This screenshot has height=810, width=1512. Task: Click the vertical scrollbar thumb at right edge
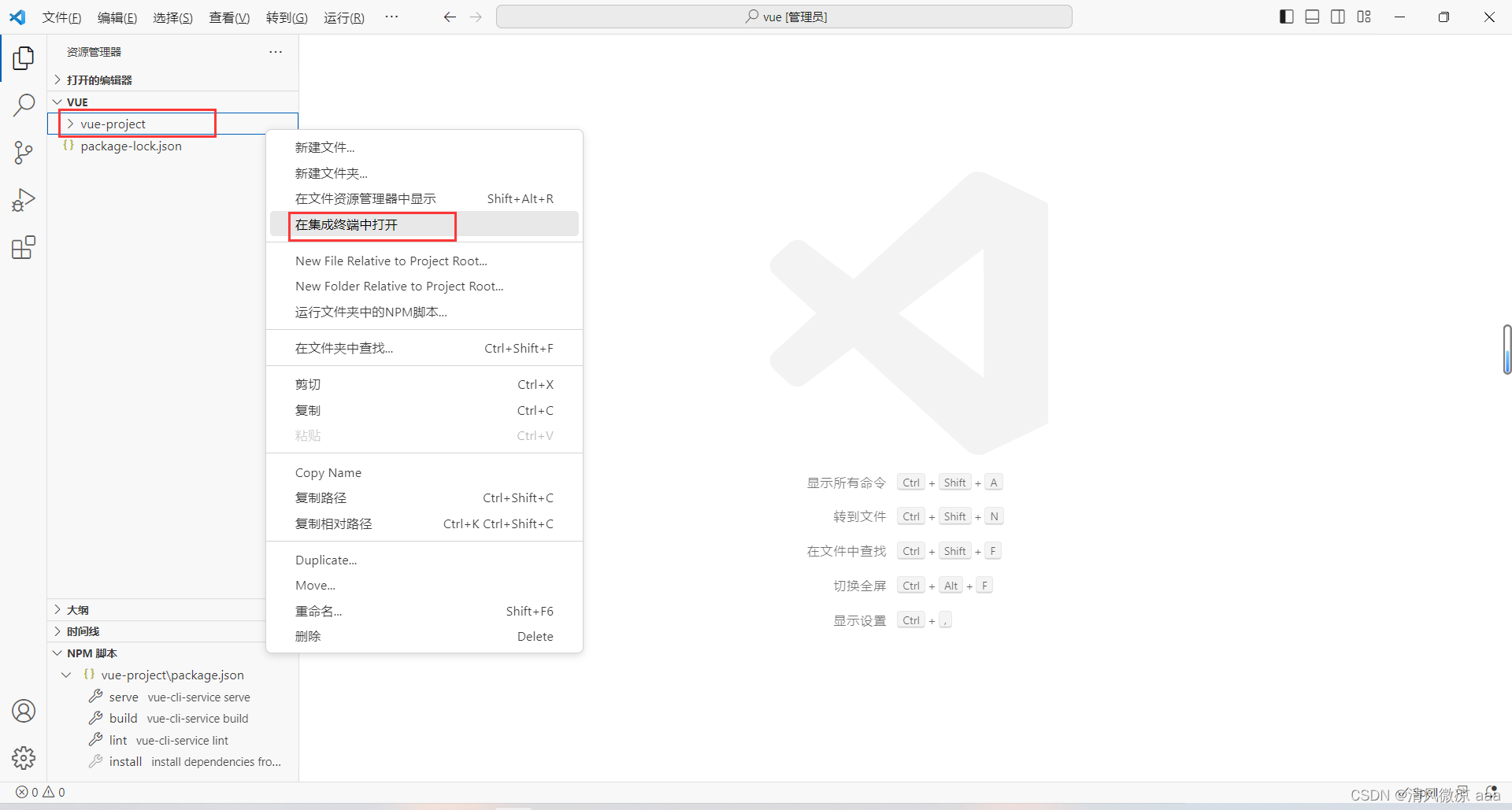click(1506, 349)
